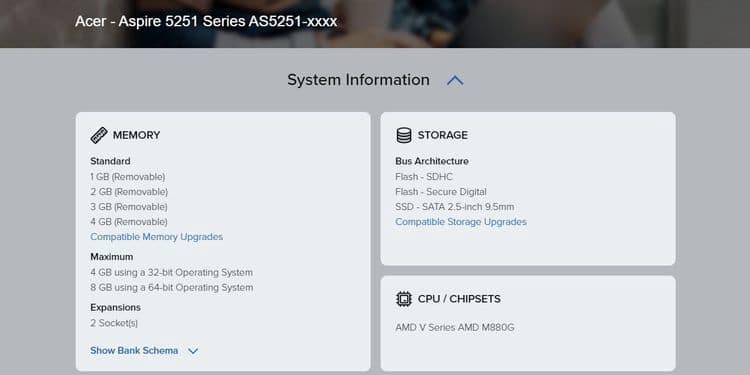The height and width of the screenshot is (375, 750).
Task: Click the System Information heading
Action: click(358, 80)
